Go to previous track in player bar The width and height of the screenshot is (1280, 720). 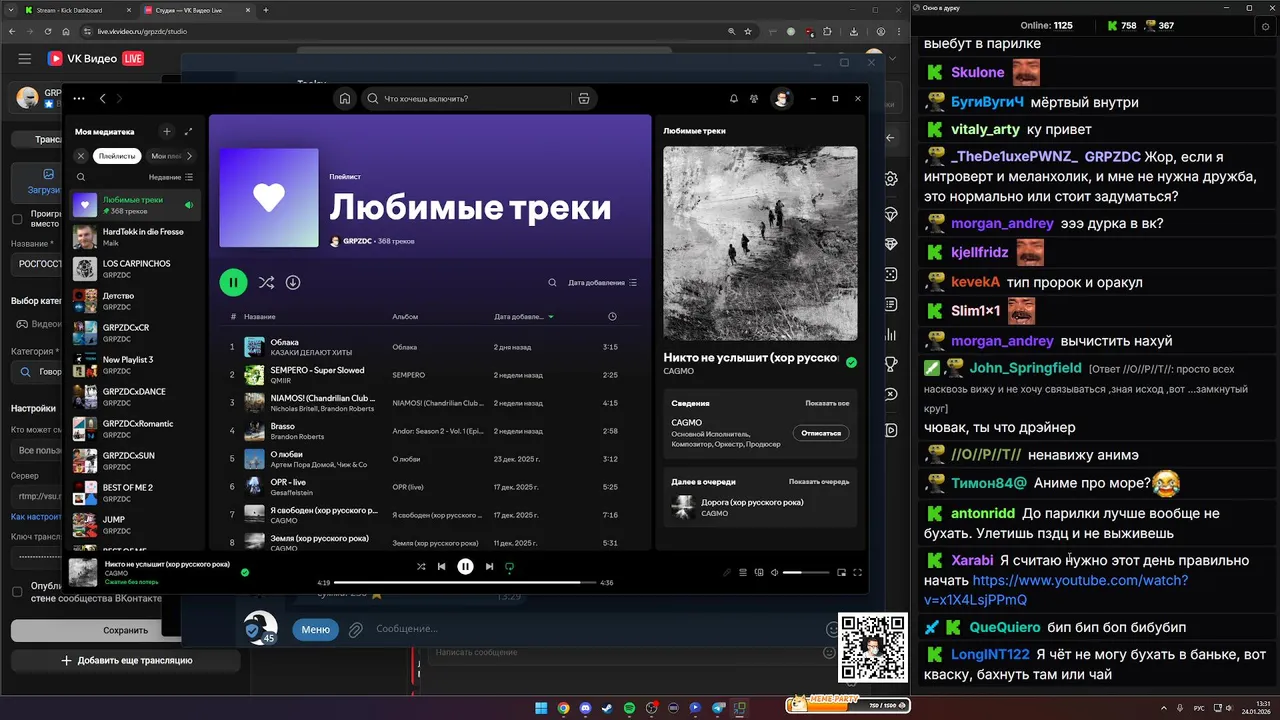click(x=441, y=566)
